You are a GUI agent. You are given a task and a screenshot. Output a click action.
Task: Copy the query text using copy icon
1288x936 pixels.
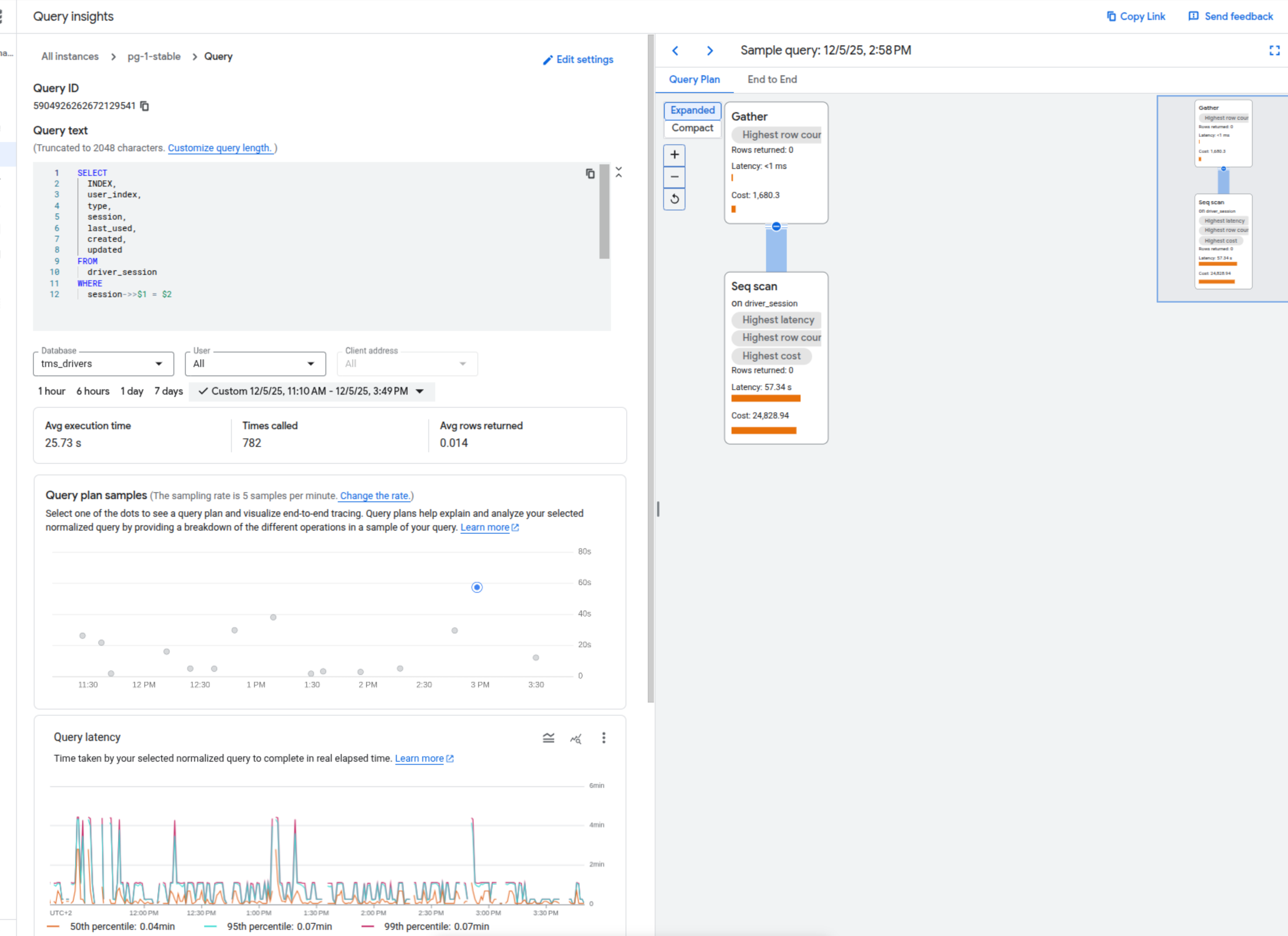click(x=590, y=174)
